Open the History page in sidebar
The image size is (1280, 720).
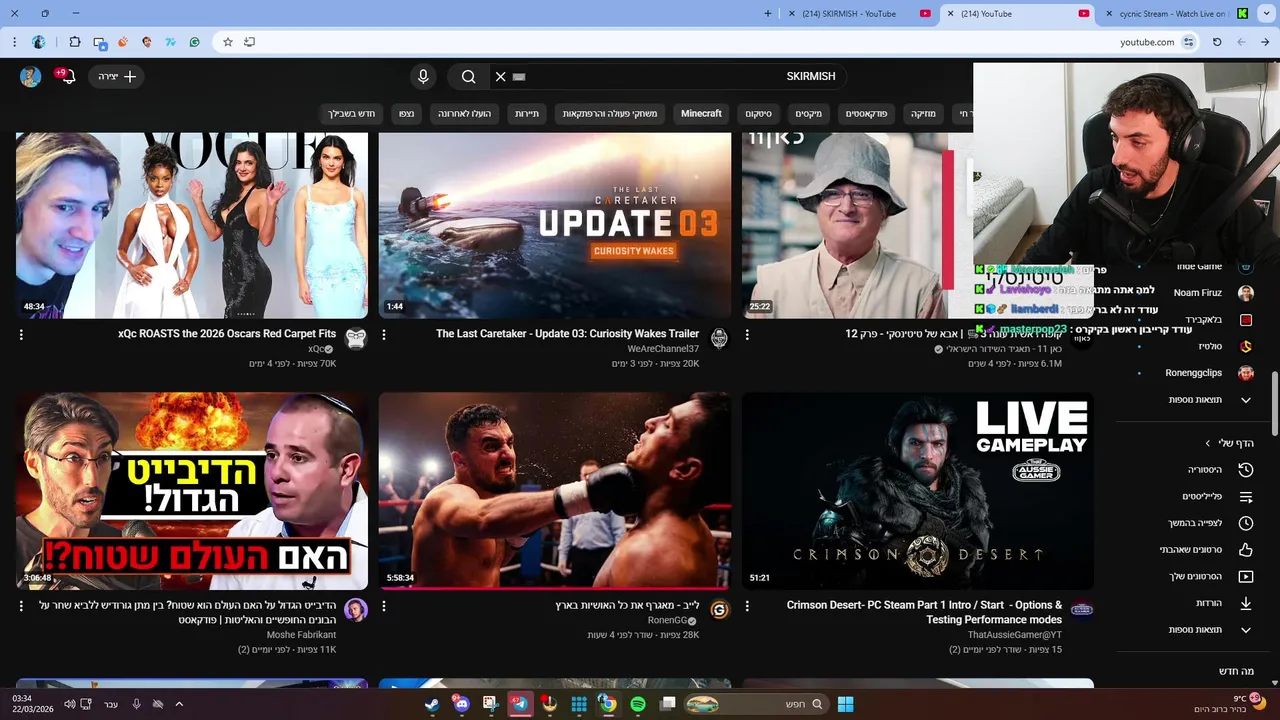click(1218, 469)
